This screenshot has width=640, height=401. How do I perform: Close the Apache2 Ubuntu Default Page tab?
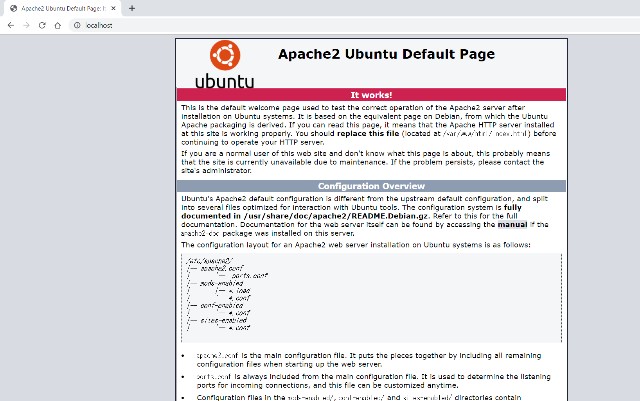(113, 8)
